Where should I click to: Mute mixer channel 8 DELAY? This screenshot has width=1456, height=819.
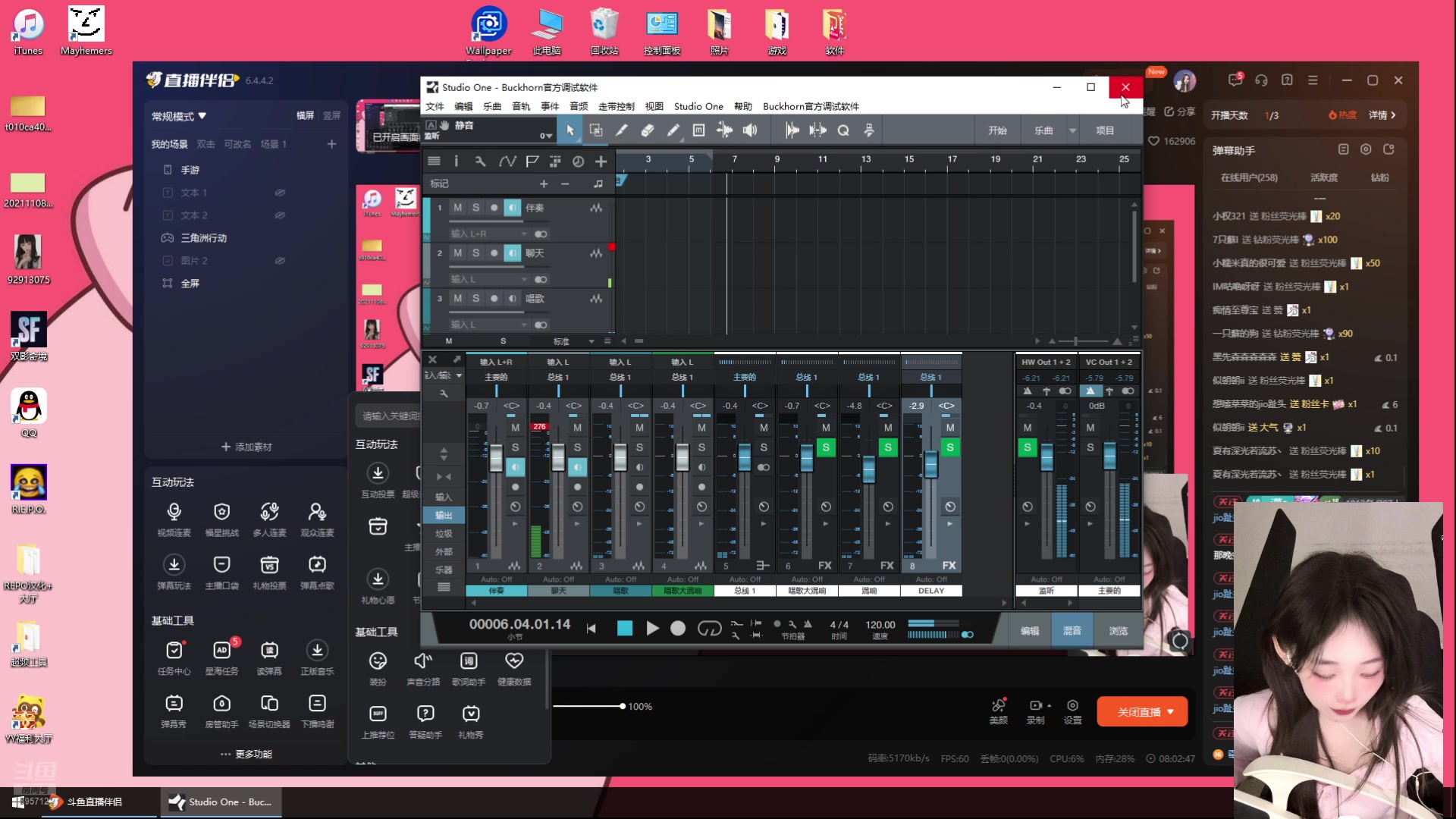pyautogui.click(x=950, y=428)
